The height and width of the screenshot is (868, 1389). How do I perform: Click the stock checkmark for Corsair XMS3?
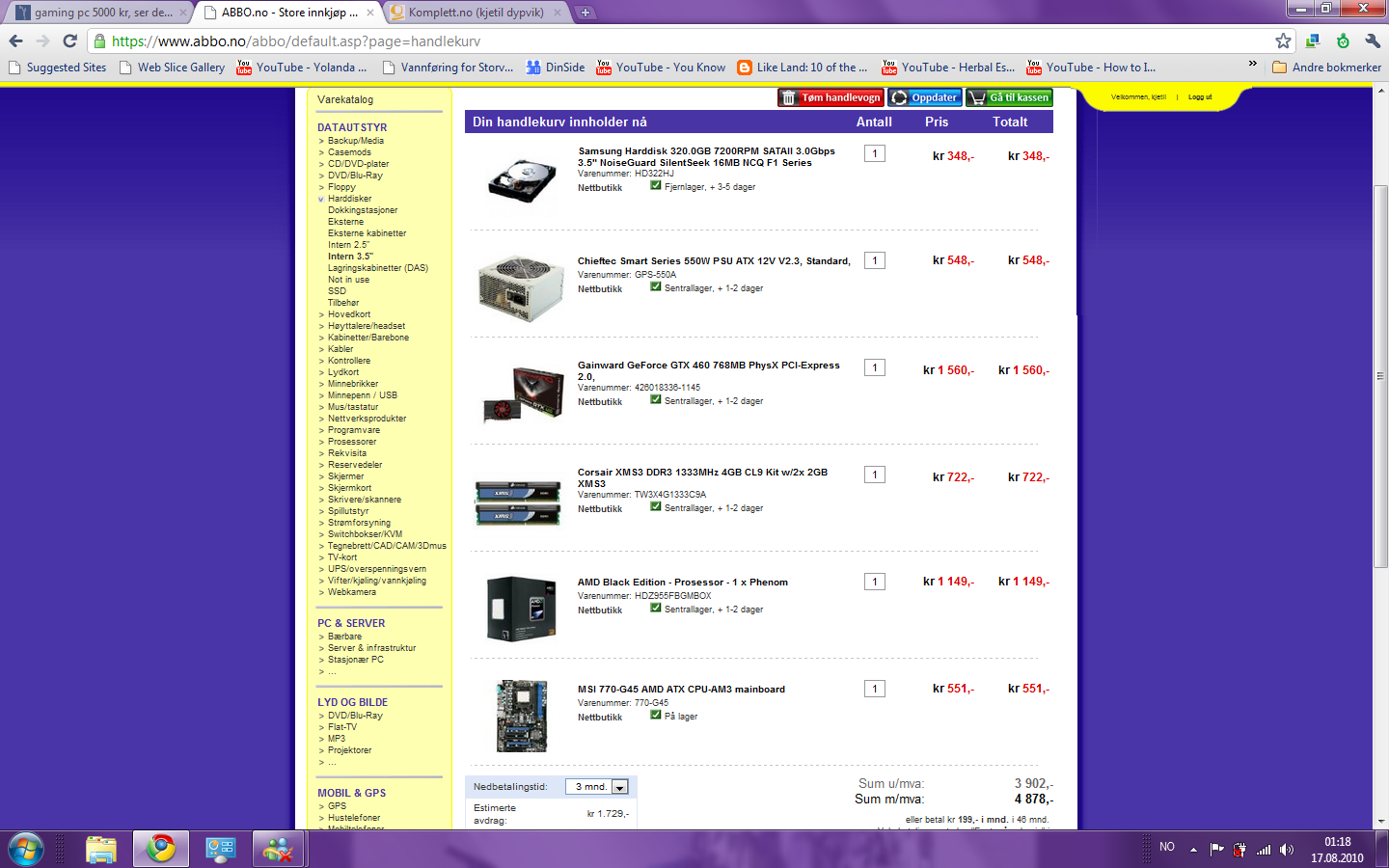coord(656,507)
